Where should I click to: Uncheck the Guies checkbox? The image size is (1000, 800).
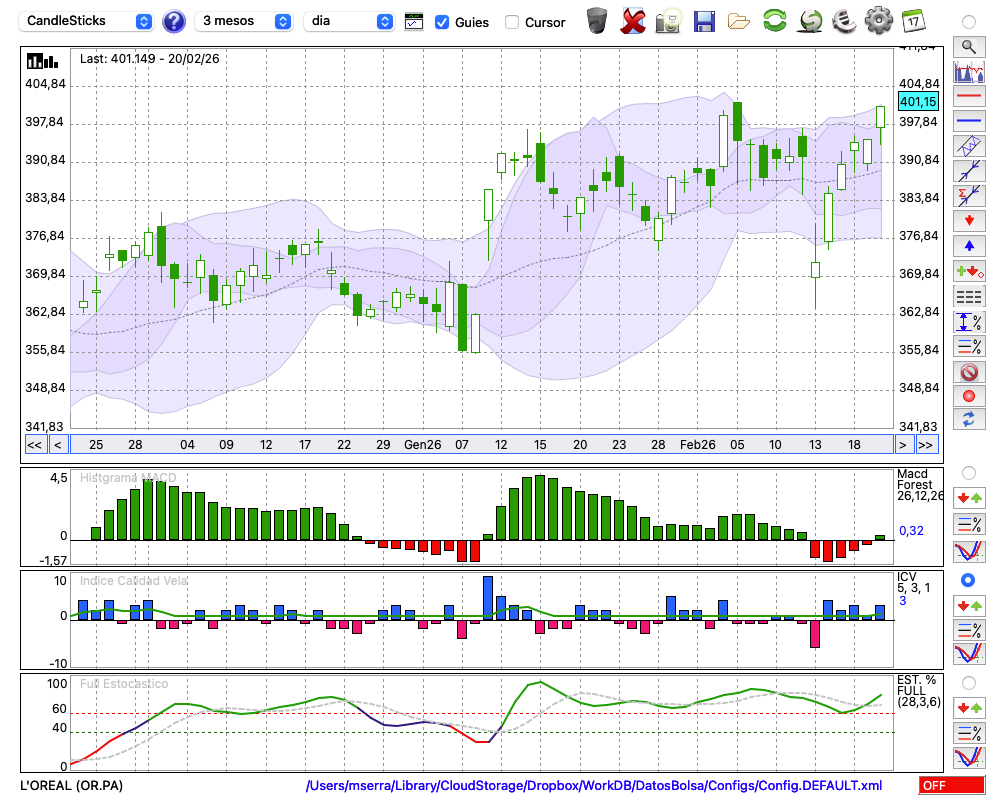(x=442, y=22)
